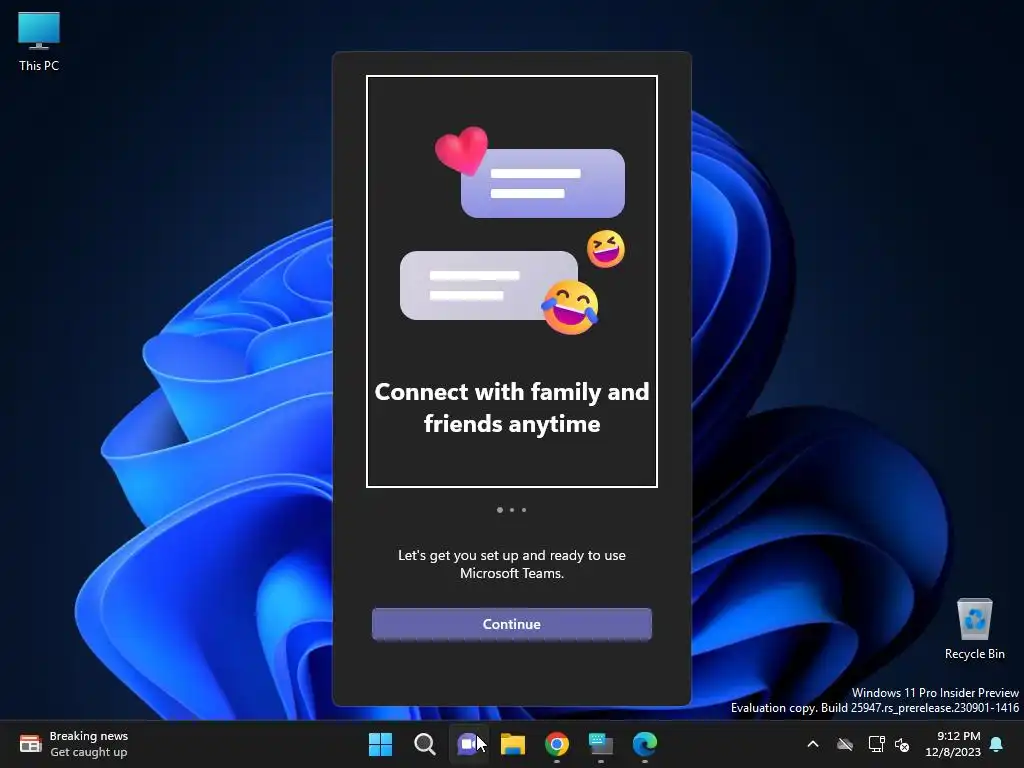Open the network status tray icon
The height and width of the screenshot is (768, 1024).
point(876,744)
